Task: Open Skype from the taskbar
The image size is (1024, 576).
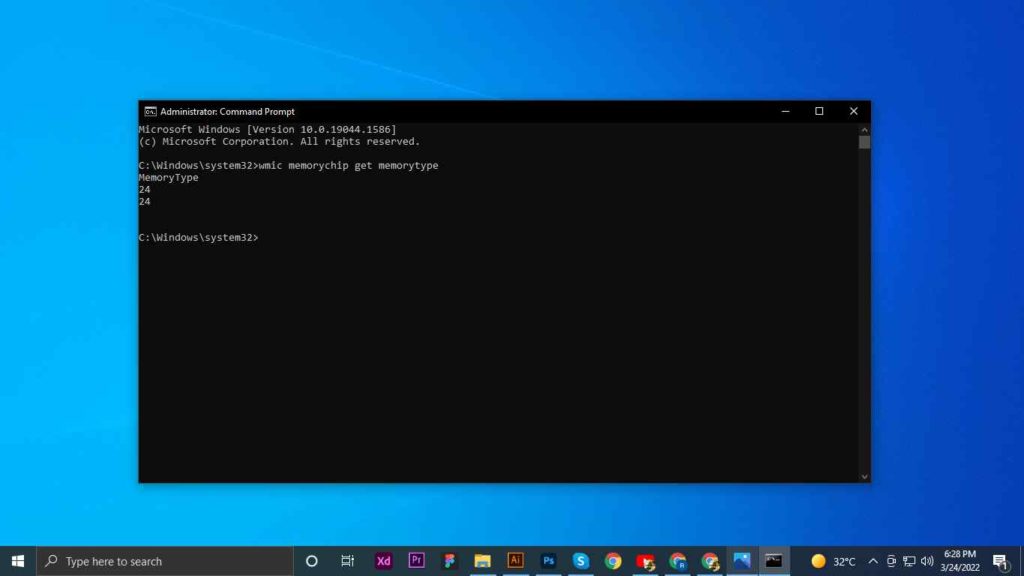Action: coord(581,561)
